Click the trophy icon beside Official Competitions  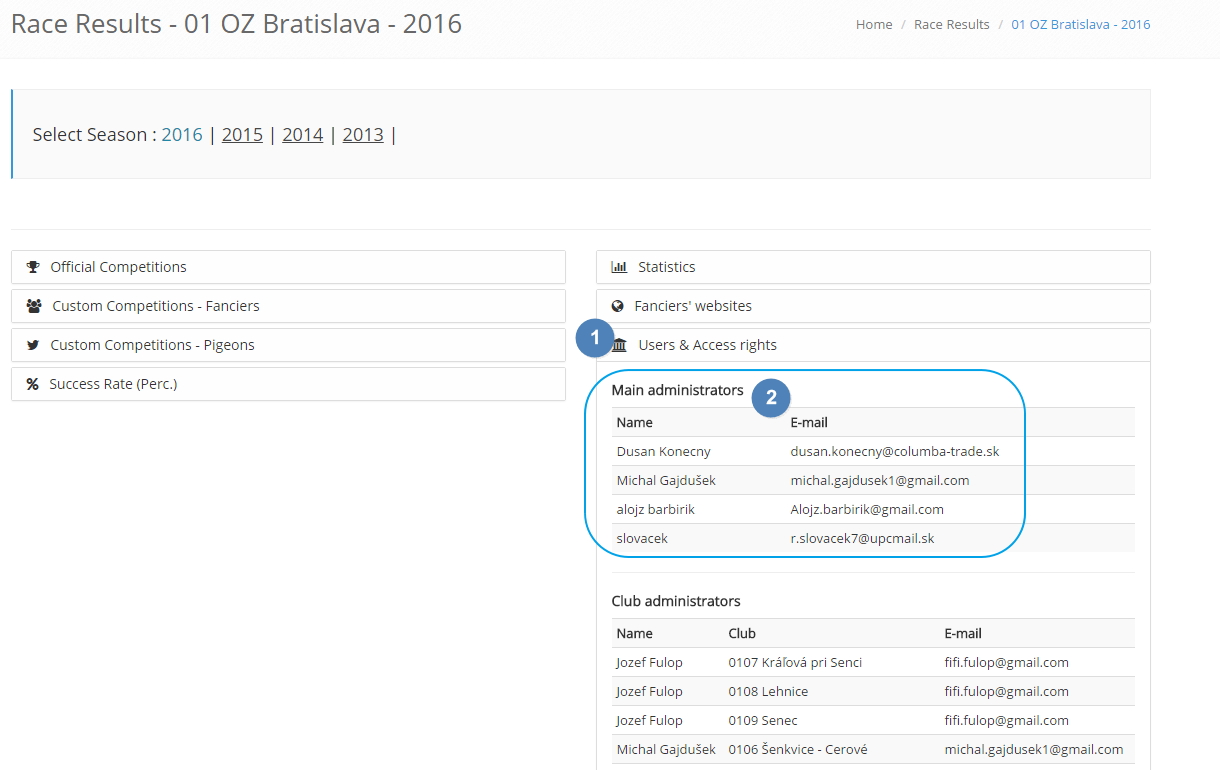pyautogui.click(x=33, y=267)
